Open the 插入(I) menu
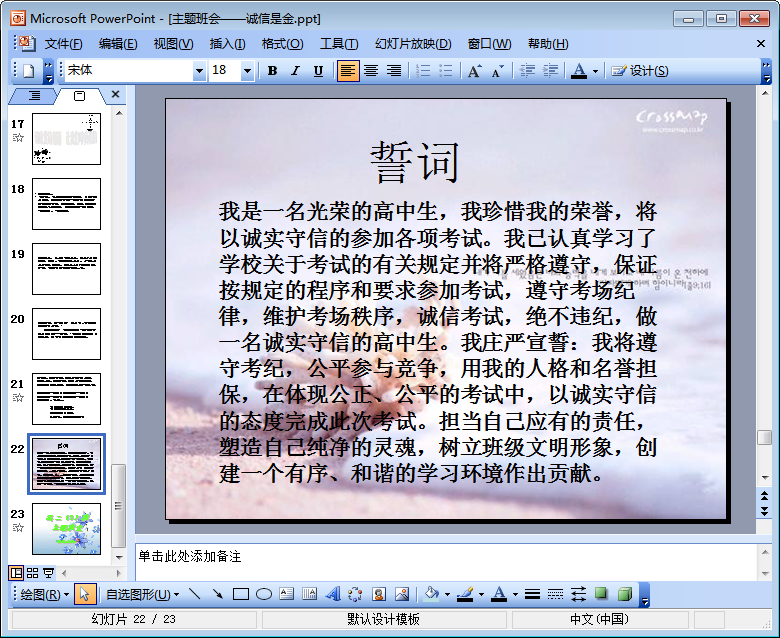This screenshot has height=638, width=780. (227, 44)
